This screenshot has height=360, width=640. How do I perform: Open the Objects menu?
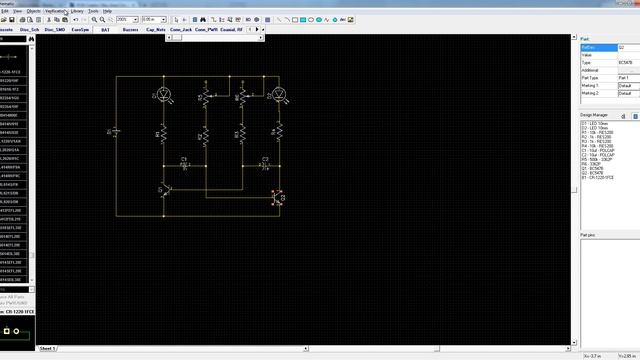[x=33, y=11]
